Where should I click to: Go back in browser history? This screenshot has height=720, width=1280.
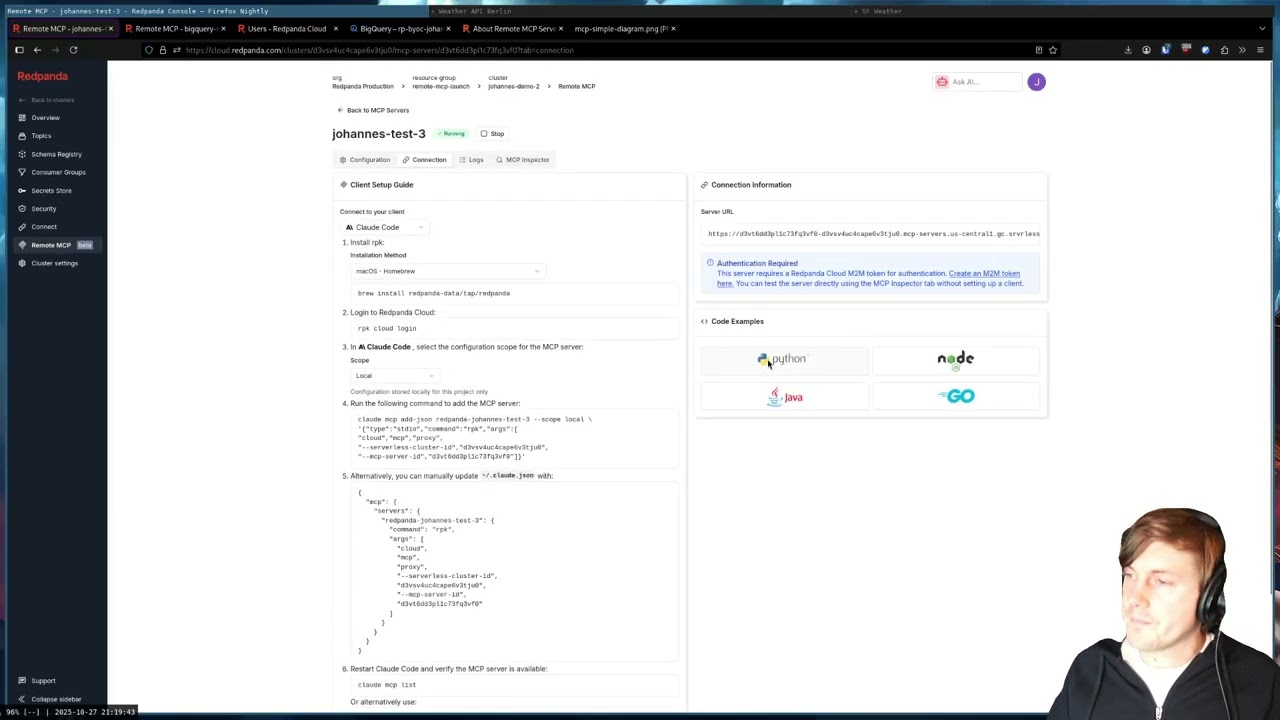[x=37, y=50]
